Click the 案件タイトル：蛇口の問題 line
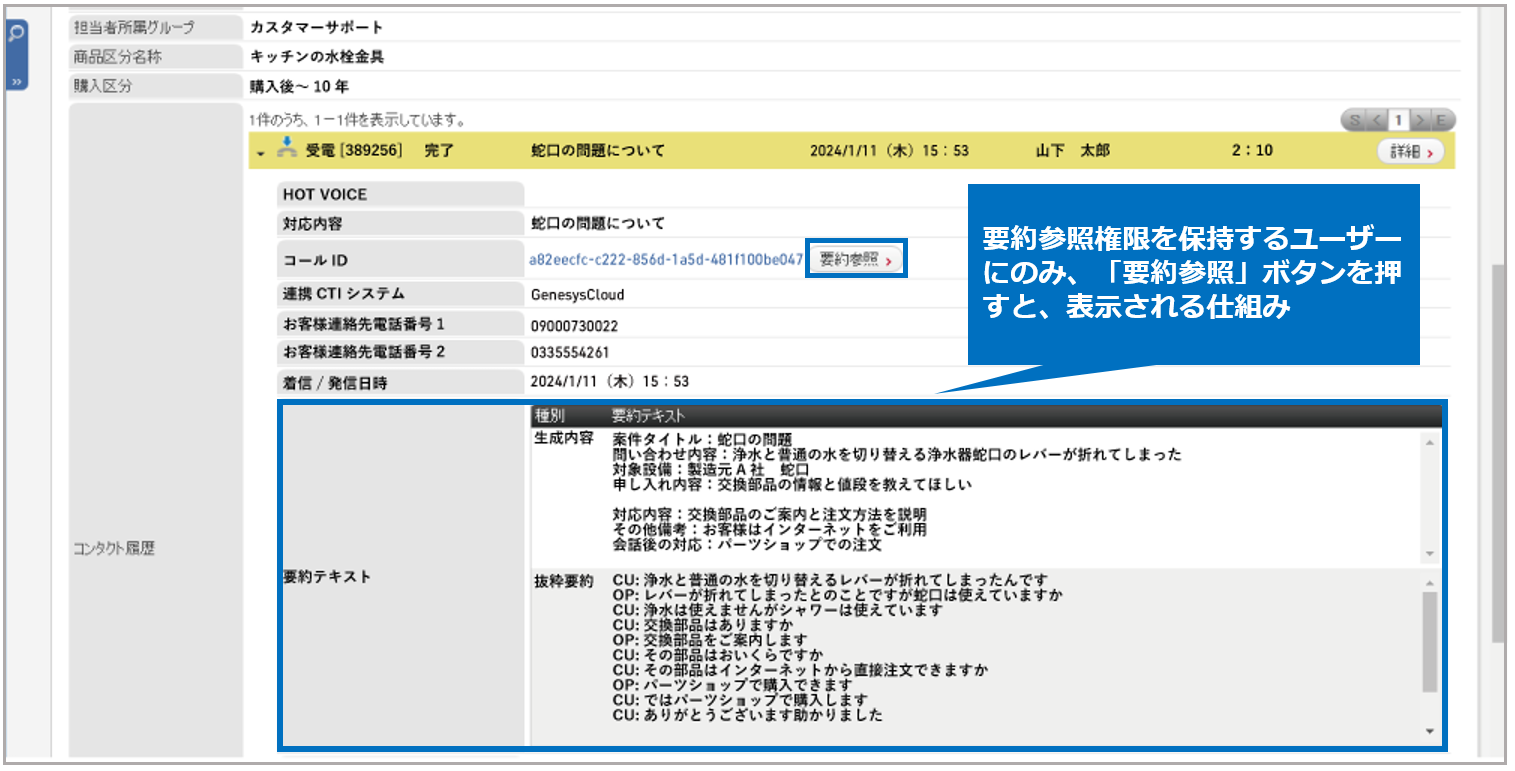The height and width of the screenshot is (771, 1515). [x=702, y=439]
